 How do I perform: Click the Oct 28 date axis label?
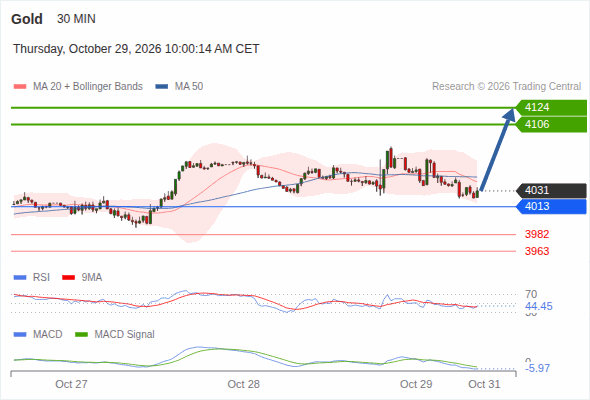coord(243,384)
